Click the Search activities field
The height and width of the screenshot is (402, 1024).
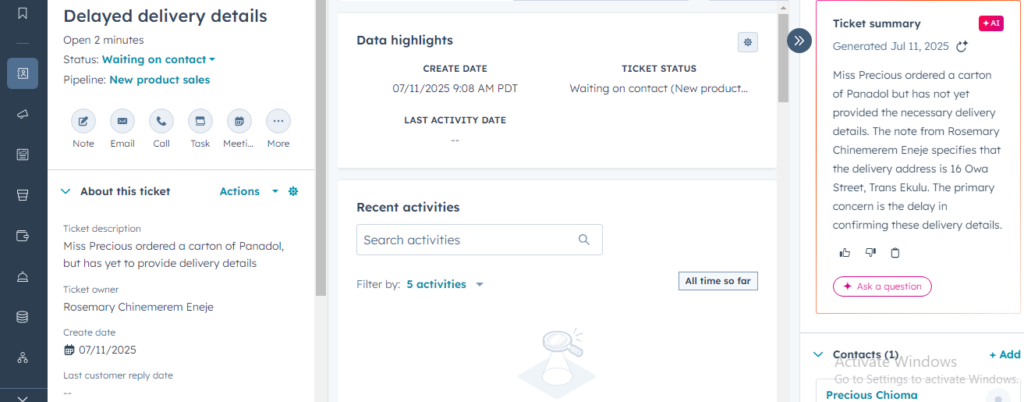click(479, 240)
